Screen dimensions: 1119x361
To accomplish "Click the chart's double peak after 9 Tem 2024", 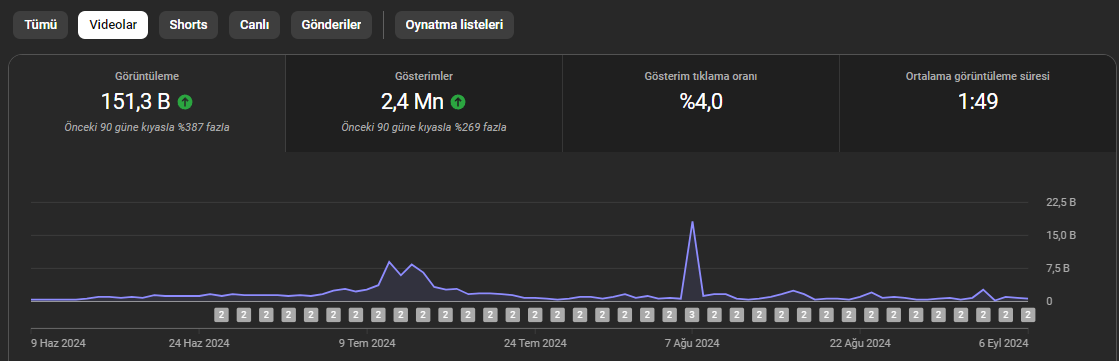I will 400,268.
